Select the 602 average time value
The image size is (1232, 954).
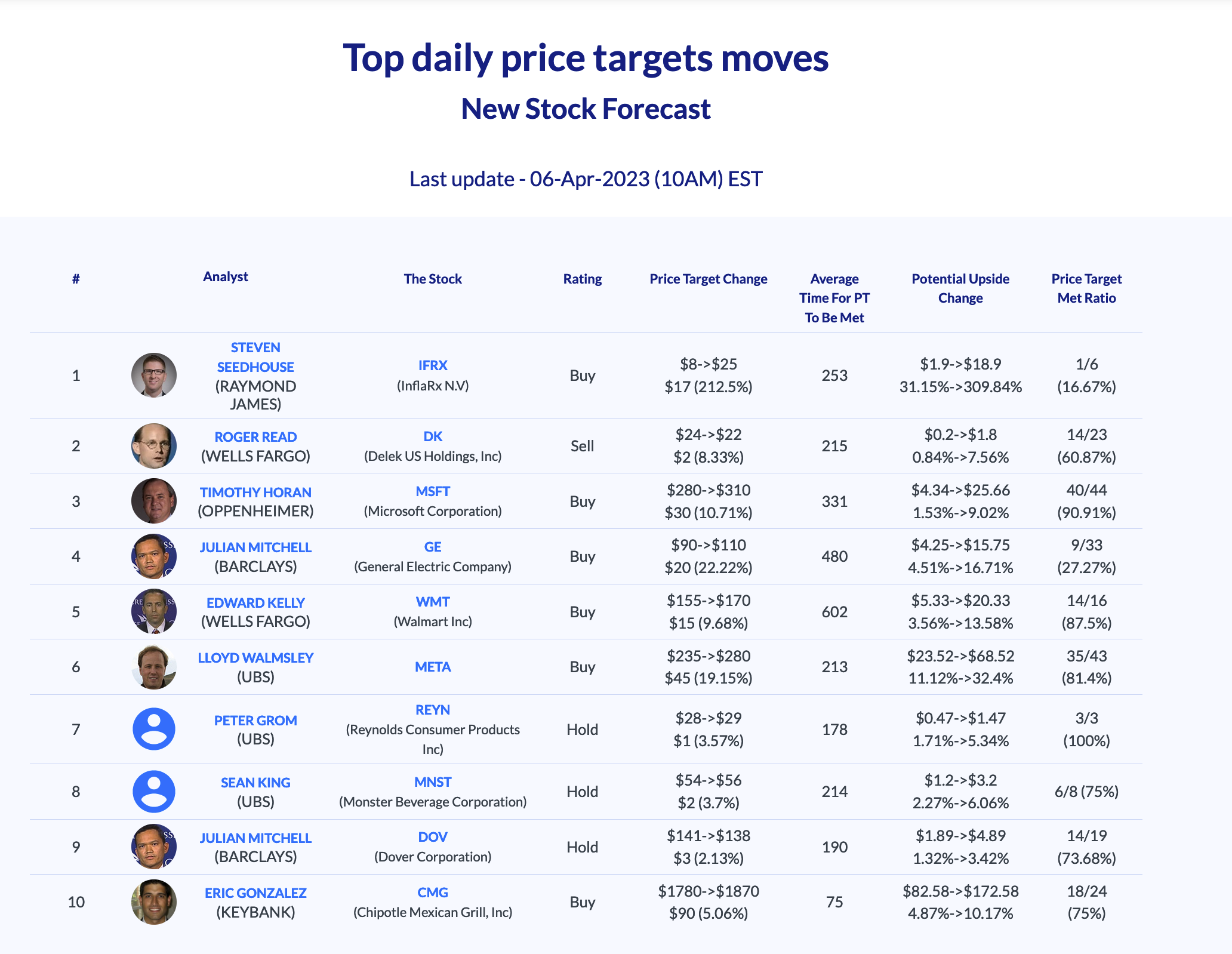834,611
